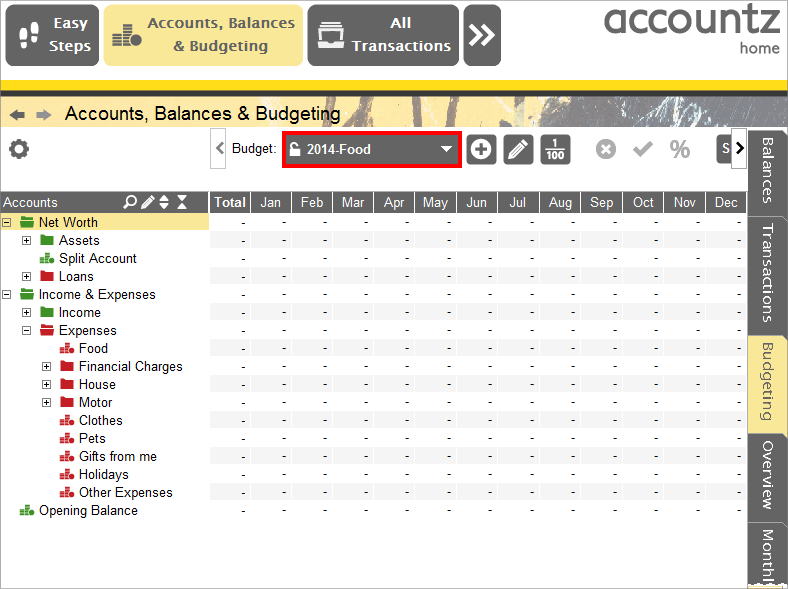Screen dimensions: 788x589
Task: Click the 1/100 rounding icon
Action: 555,149
